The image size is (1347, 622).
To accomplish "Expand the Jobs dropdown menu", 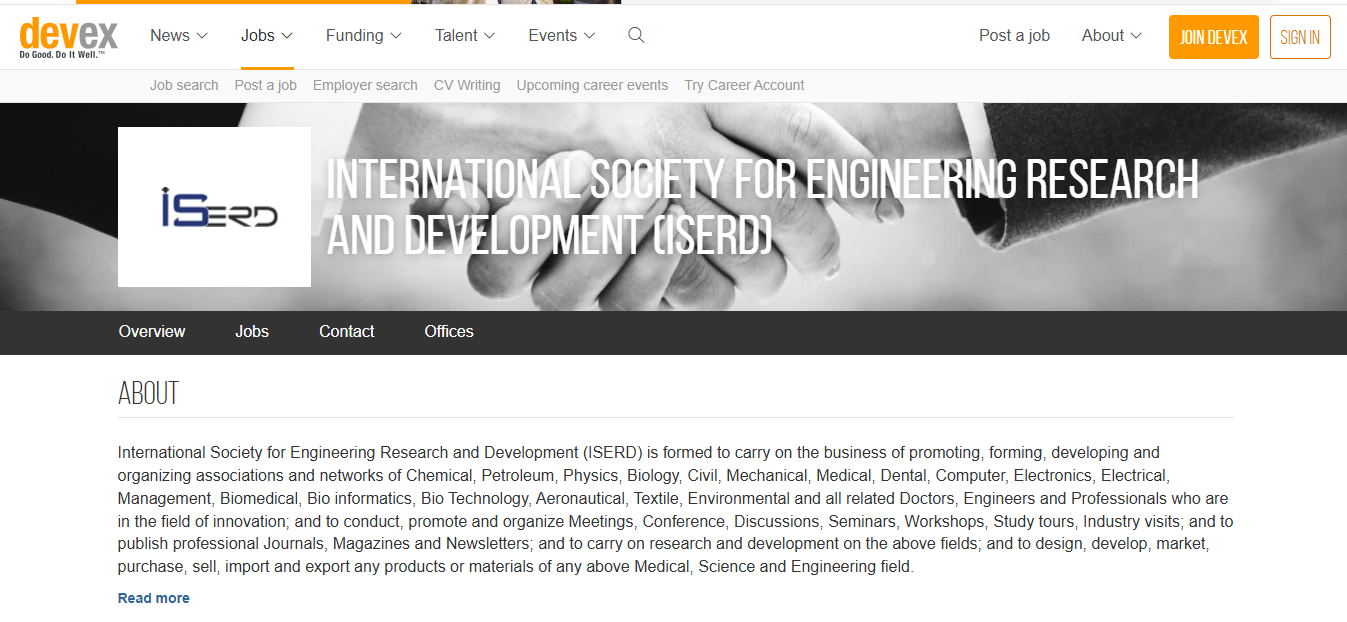I will click(267, 36).
